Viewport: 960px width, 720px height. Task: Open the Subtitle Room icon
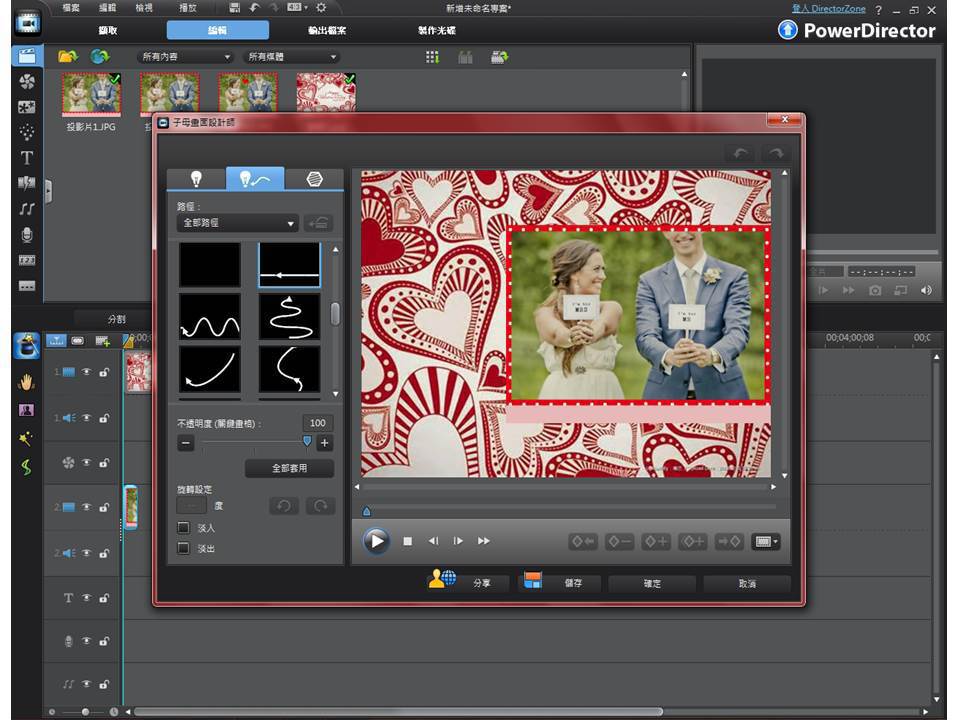coord(27,286)
